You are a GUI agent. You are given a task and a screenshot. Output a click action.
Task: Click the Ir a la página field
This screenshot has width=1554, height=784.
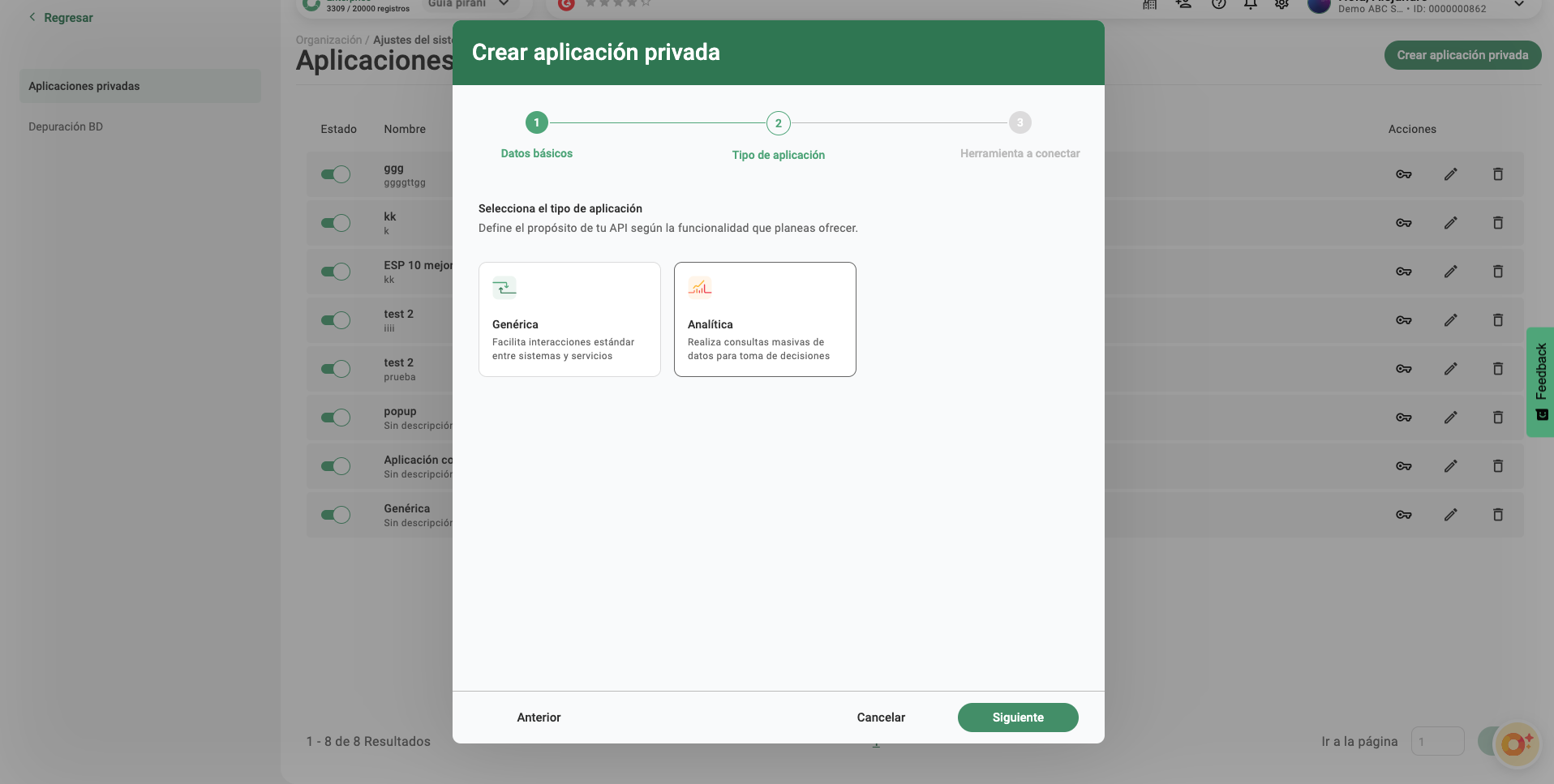pos(1436,741)
